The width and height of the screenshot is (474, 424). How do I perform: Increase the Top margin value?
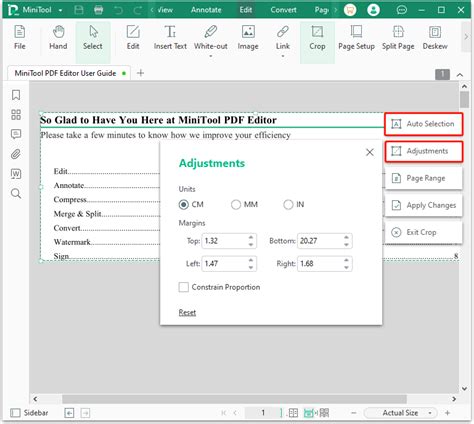pos(251,237)
